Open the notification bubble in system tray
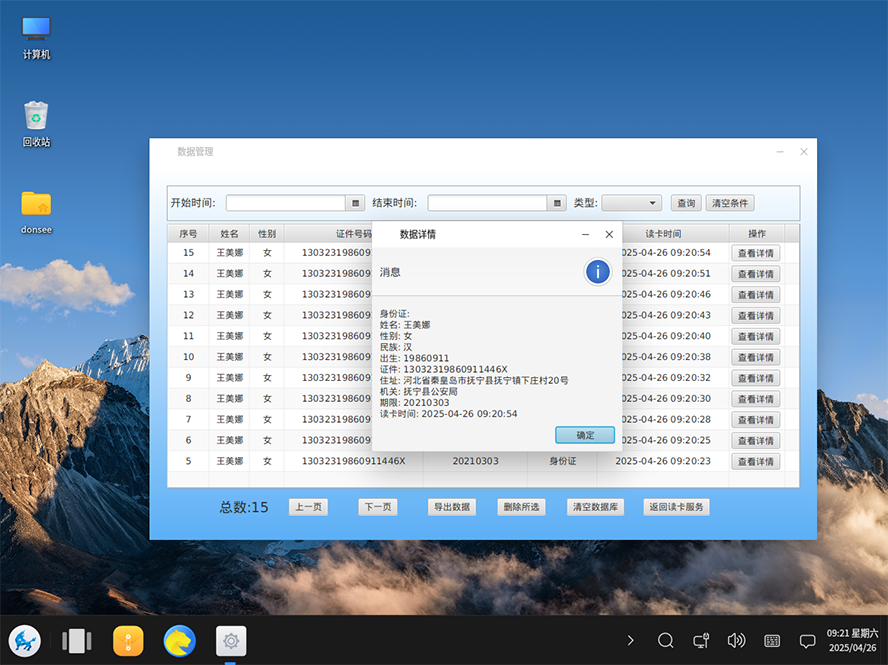The width and height of the screenshot is (888, 665). point(806,640)
